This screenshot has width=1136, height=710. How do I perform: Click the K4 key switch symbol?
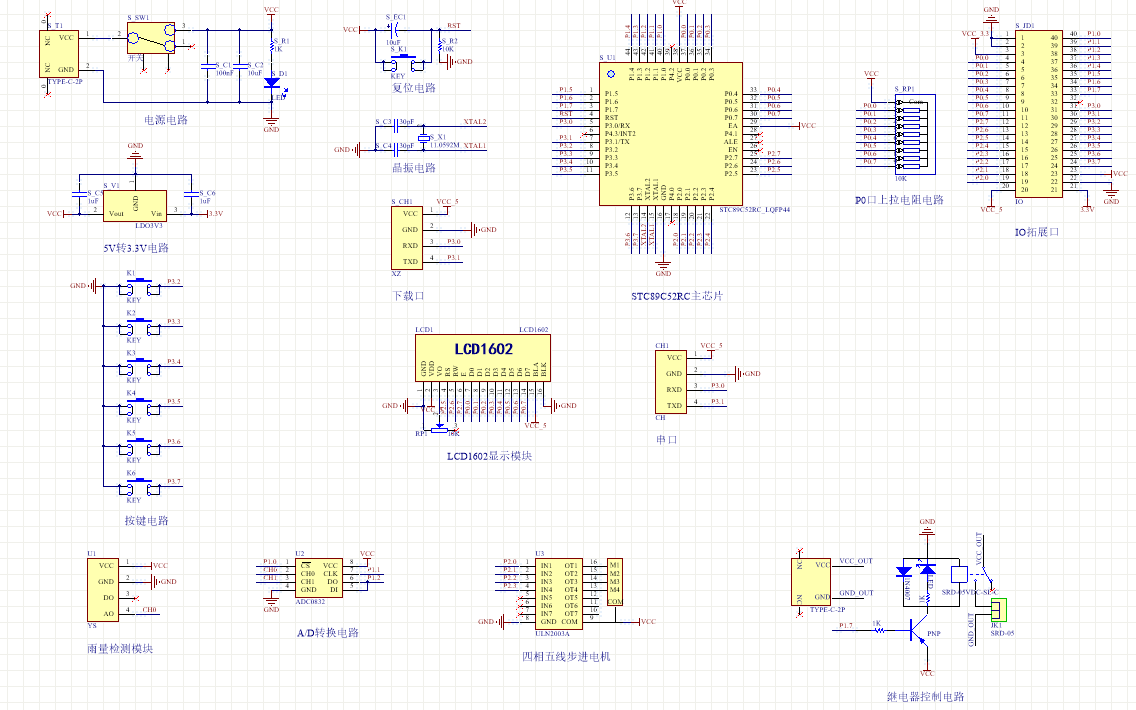point(139,406)
